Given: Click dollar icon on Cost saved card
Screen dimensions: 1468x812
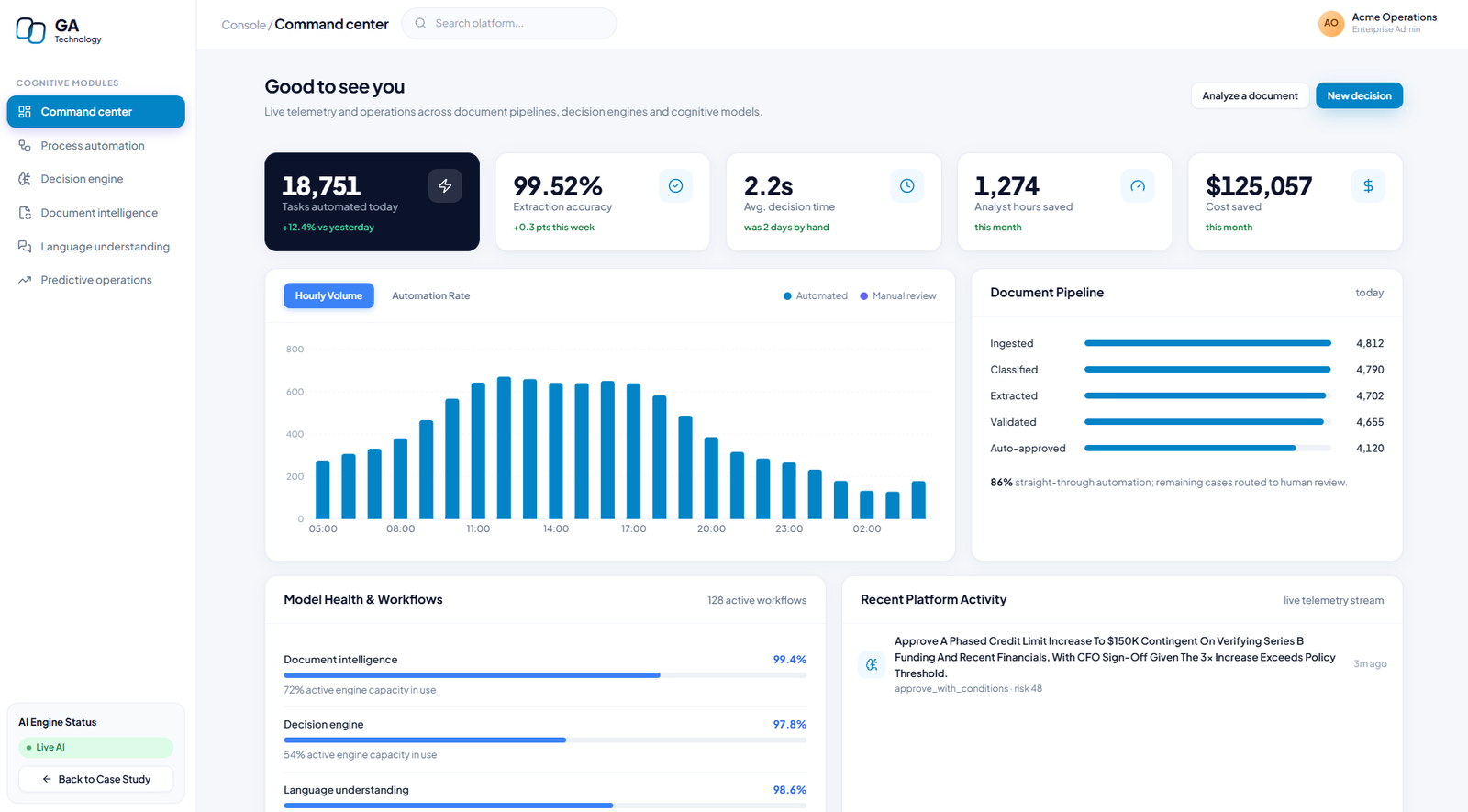Looking at the screenshot, I should (x=1368, y=185).
